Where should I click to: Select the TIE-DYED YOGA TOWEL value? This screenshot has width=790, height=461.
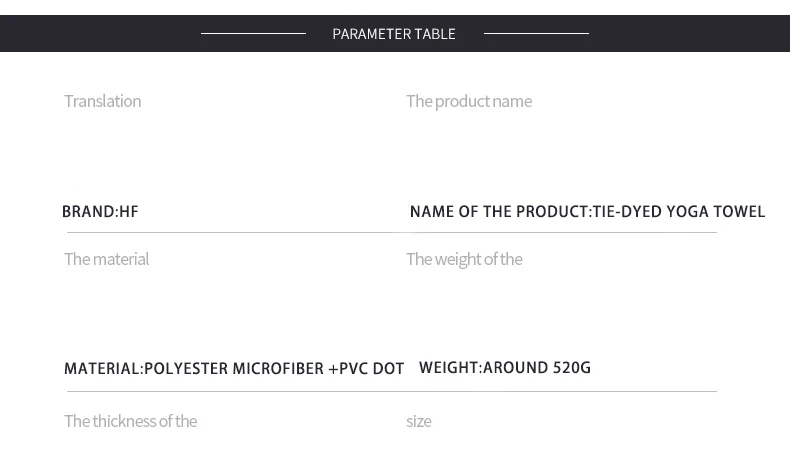pyautogui.click(x=679, y=212)
